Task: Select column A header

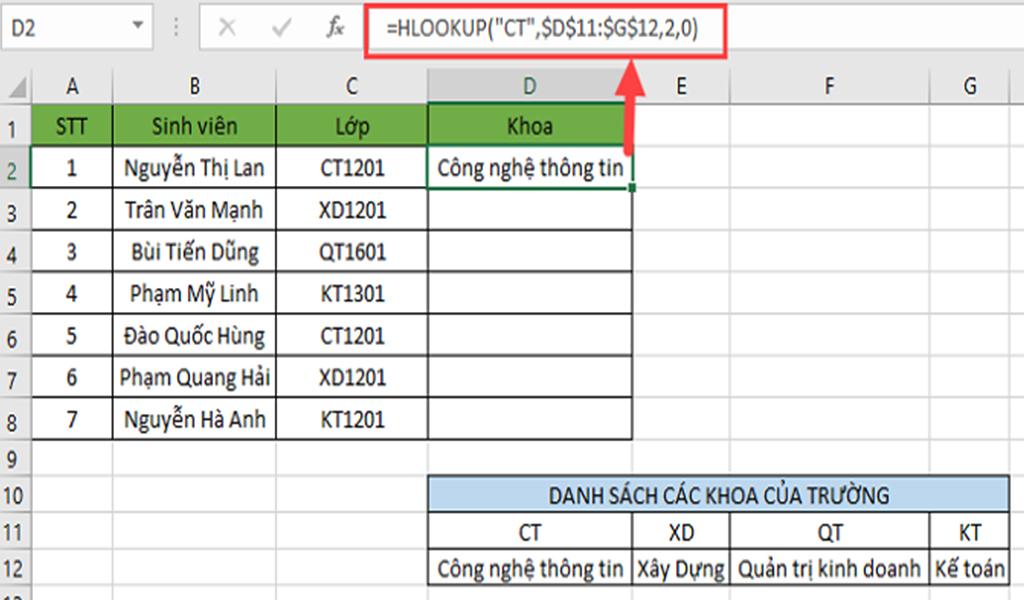Action: coord(72,86)
